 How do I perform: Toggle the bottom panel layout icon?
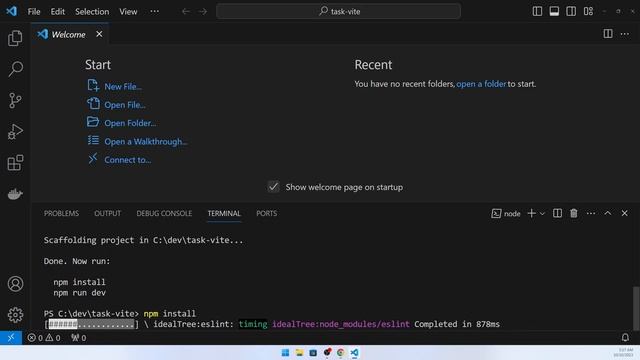[x=554, y=11]
